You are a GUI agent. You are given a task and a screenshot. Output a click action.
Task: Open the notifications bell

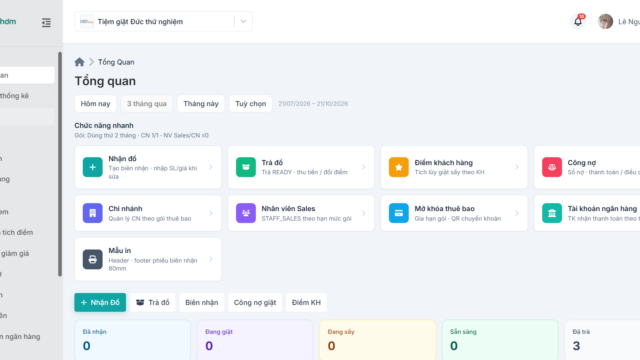pos(578,21)
